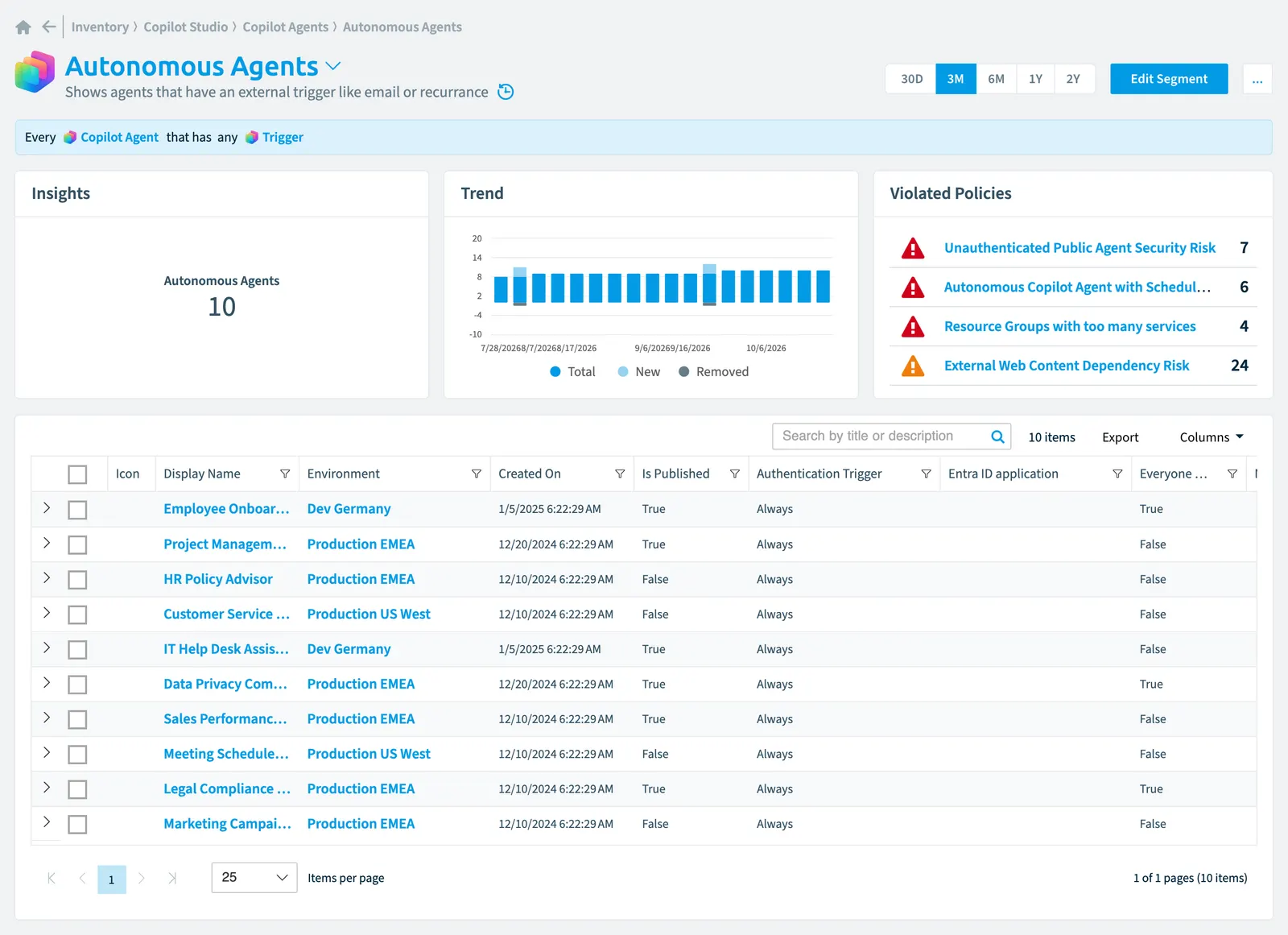
Task: Check the box for Employee Onboar… row
Action: (77, 510)
